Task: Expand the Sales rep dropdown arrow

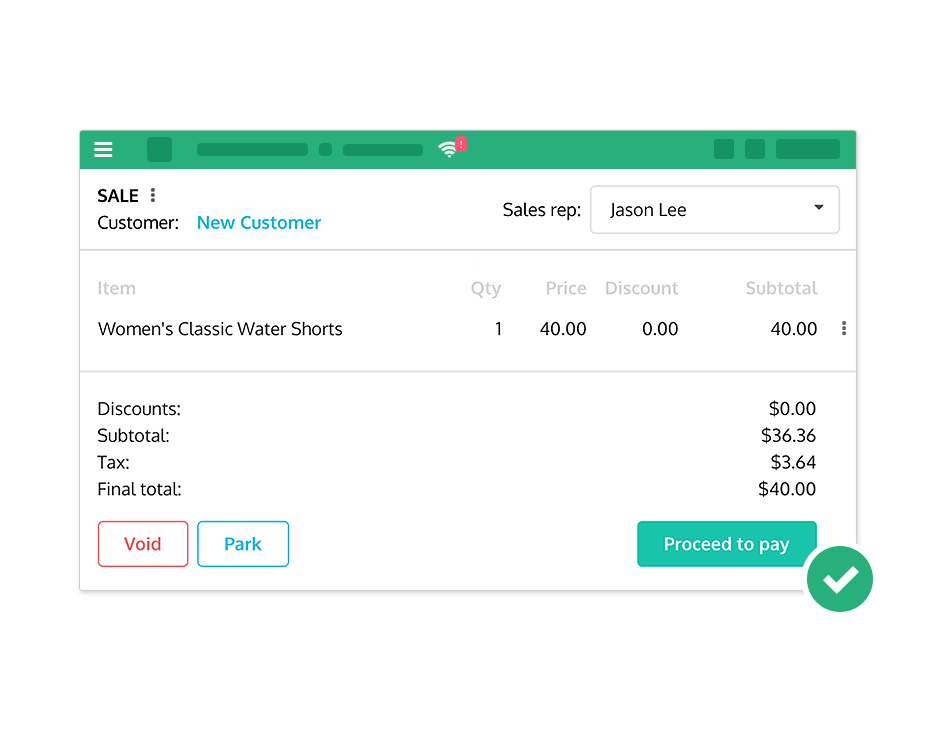Action: 819,207
